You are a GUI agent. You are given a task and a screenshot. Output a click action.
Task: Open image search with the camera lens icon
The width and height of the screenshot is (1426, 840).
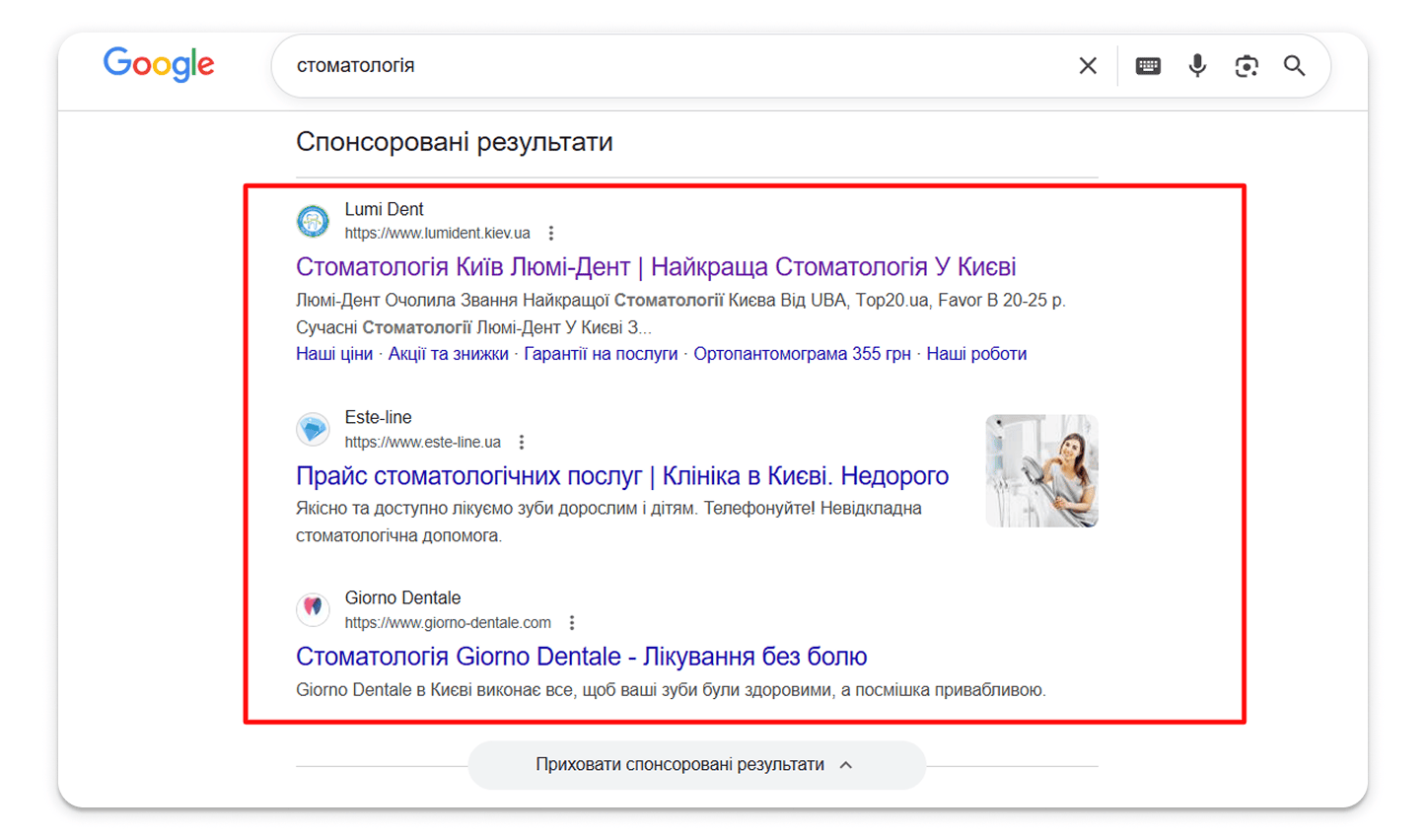(x=1247, y=66)
